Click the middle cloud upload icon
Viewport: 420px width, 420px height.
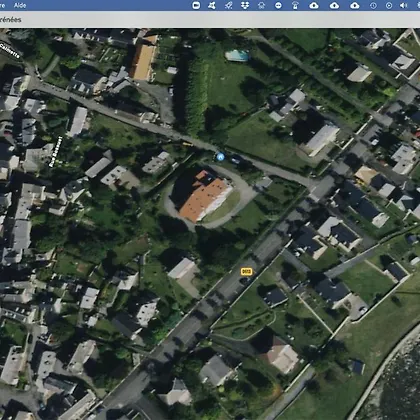pos(334,5)
